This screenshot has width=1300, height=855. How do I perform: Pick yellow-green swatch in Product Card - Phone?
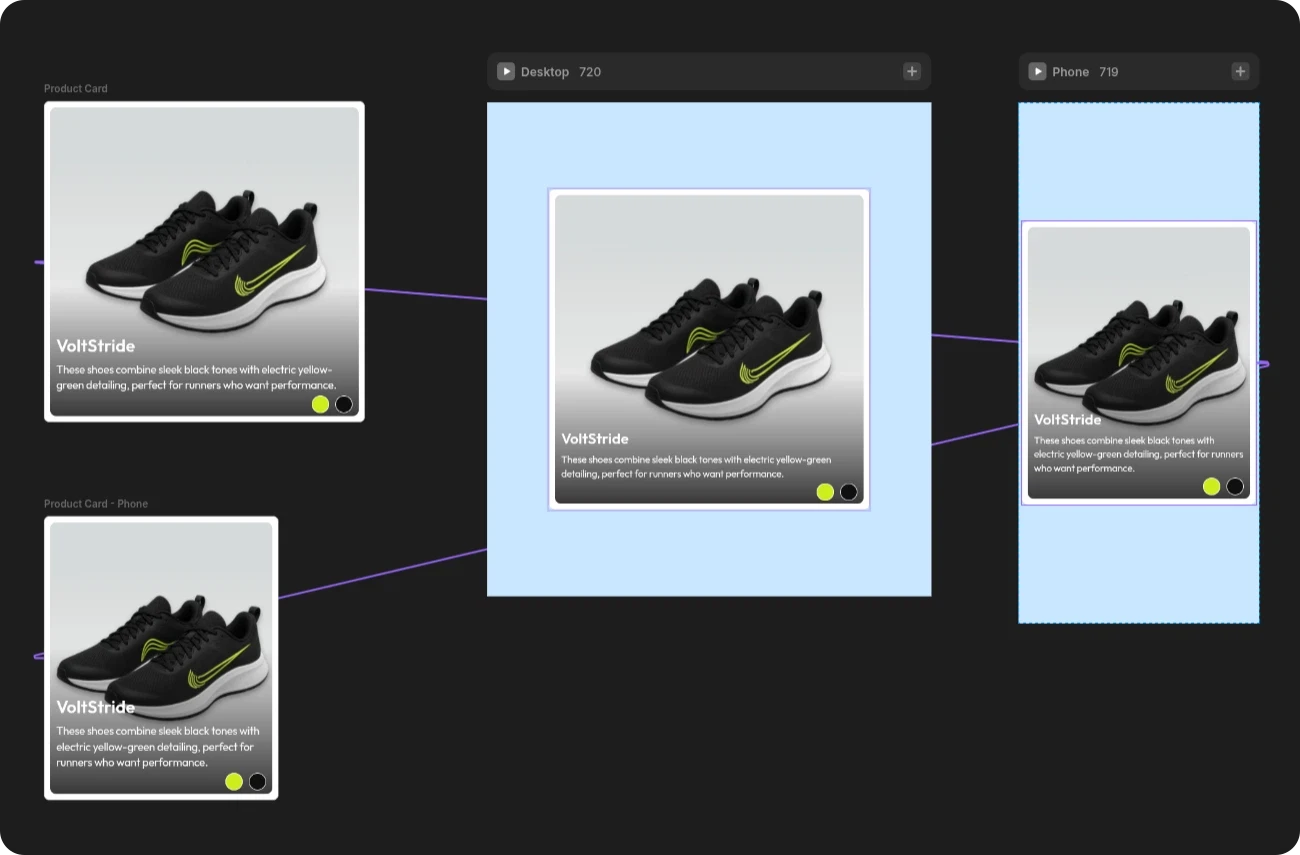pyautogui.click(x=234, y=781)
